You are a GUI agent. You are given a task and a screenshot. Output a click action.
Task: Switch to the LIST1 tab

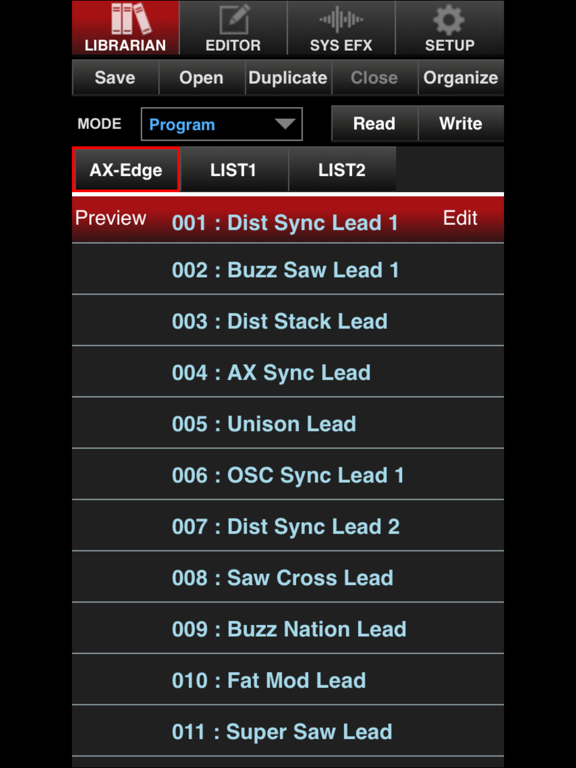click(234, 169)
